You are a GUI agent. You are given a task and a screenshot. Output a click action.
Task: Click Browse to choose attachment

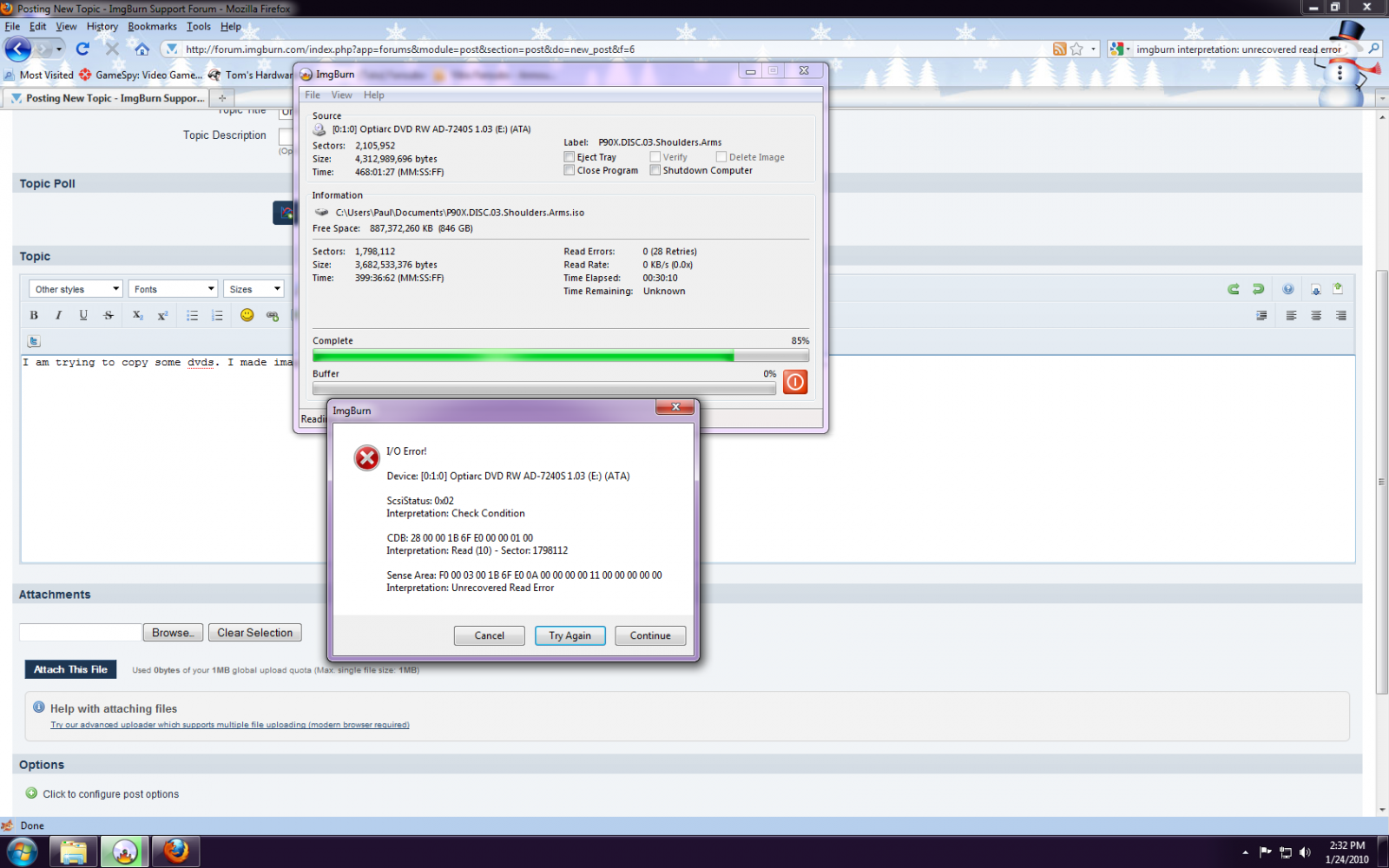(x=173, y=633)
